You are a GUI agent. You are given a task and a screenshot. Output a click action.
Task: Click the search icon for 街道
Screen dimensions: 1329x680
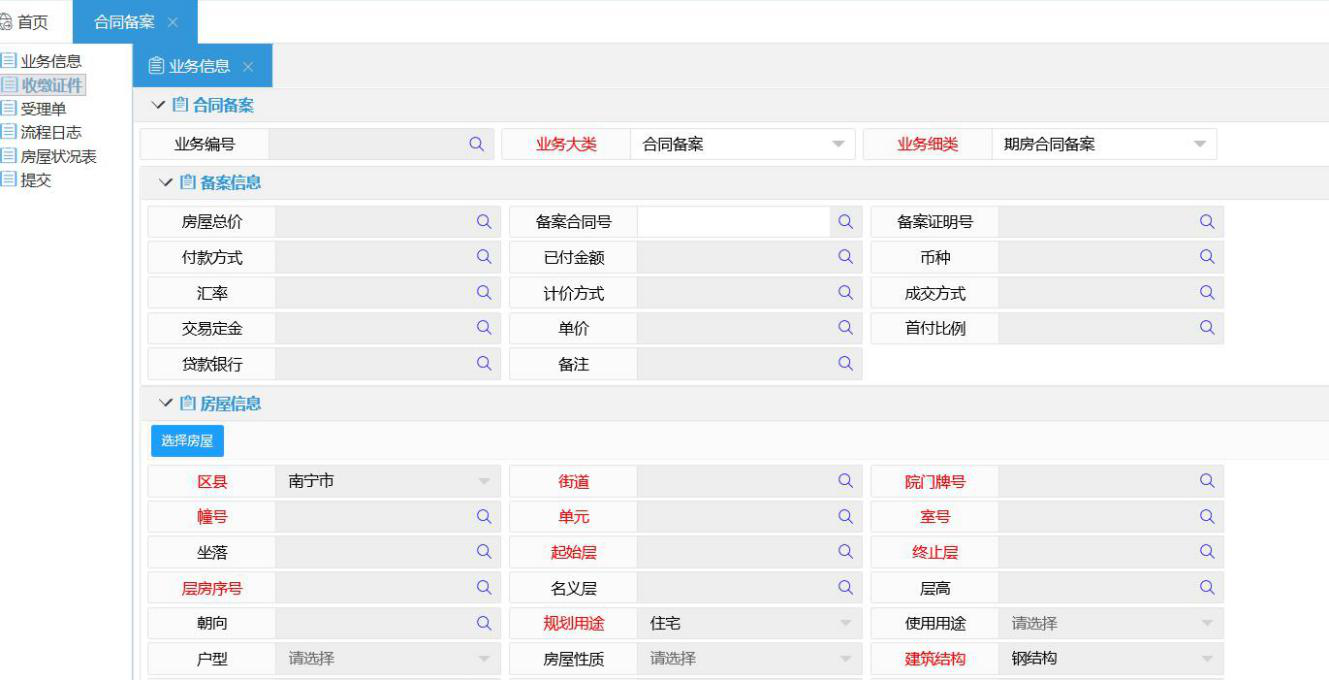(845, 481)
